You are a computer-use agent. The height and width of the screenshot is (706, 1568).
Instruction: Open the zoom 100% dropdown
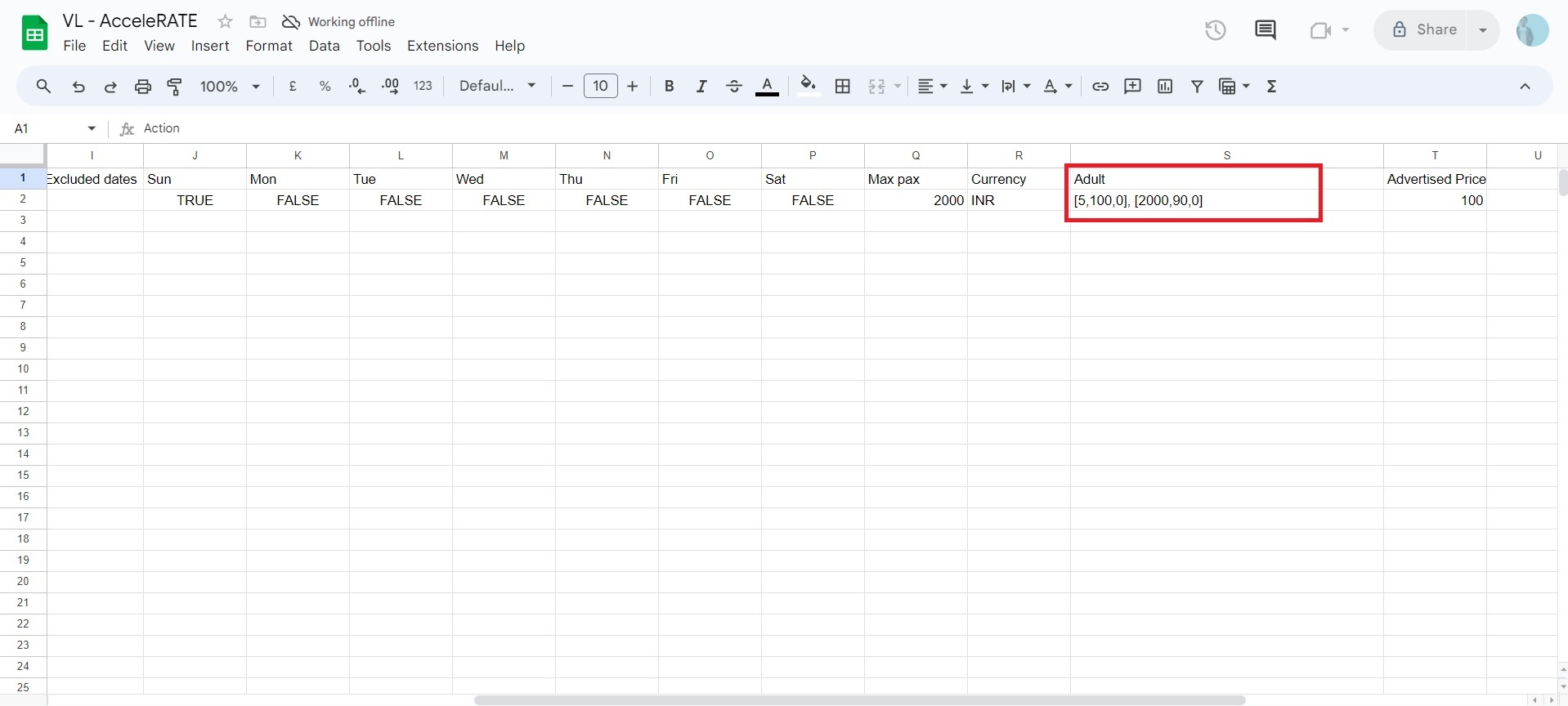(x=230, y=87)
